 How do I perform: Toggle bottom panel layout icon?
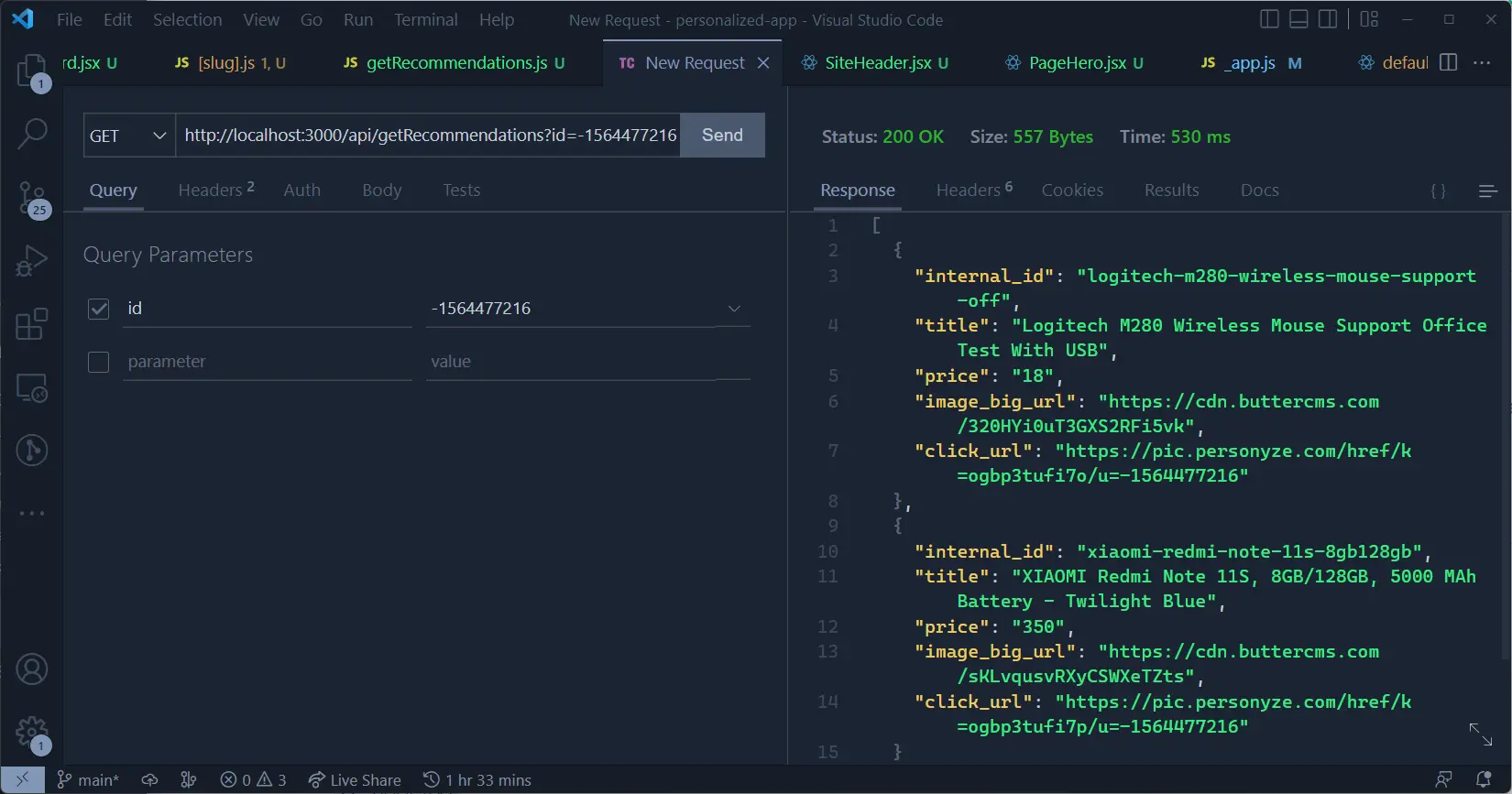click(x=1298, y=19)
